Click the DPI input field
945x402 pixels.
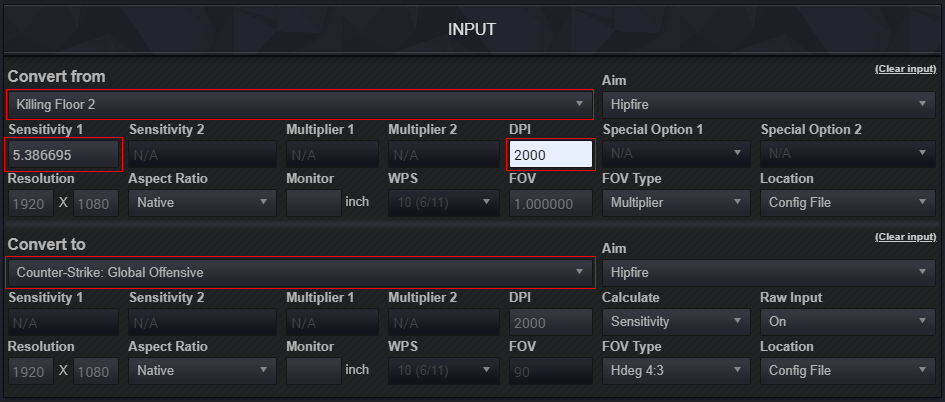coord(550,155)
